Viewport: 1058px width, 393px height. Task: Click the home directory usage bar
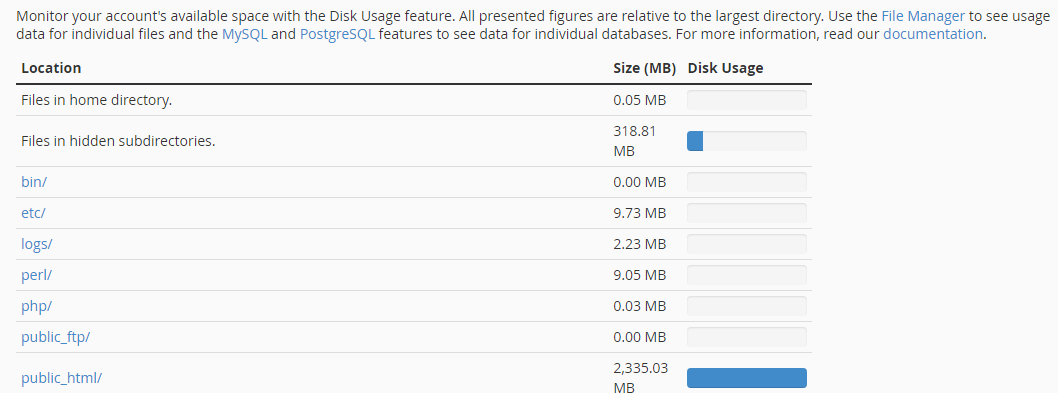pyautogui.click(x=746, y=100)
